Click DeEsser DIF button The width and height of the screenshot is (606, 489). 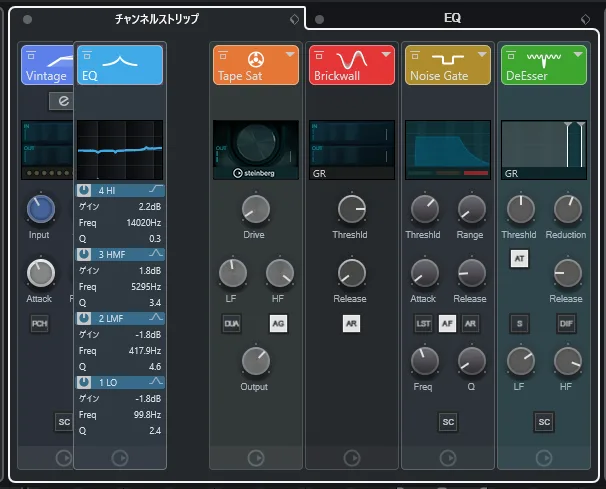566,324
